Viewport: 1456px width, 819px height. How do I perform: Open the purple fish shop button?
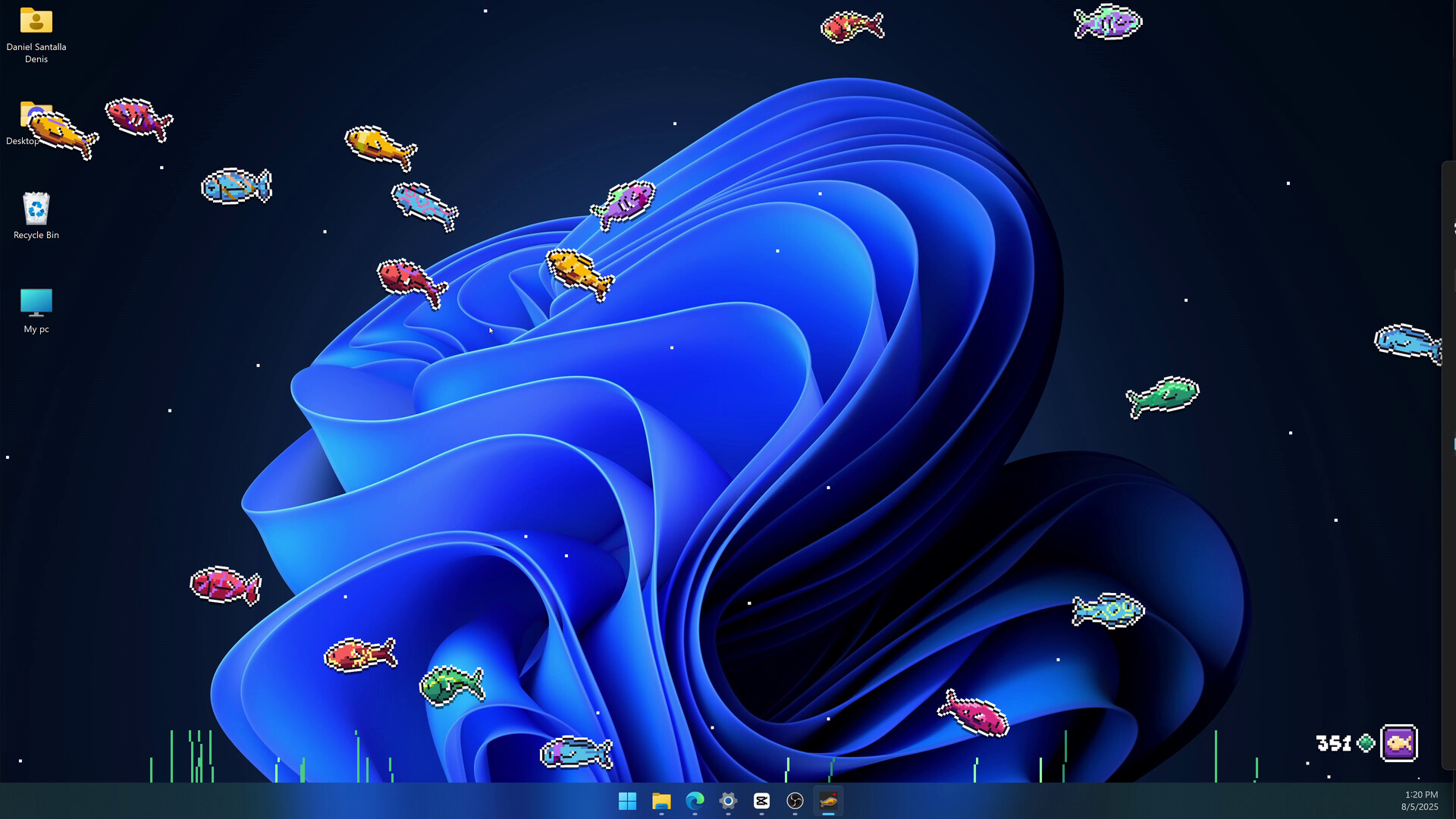(1398, 742)
